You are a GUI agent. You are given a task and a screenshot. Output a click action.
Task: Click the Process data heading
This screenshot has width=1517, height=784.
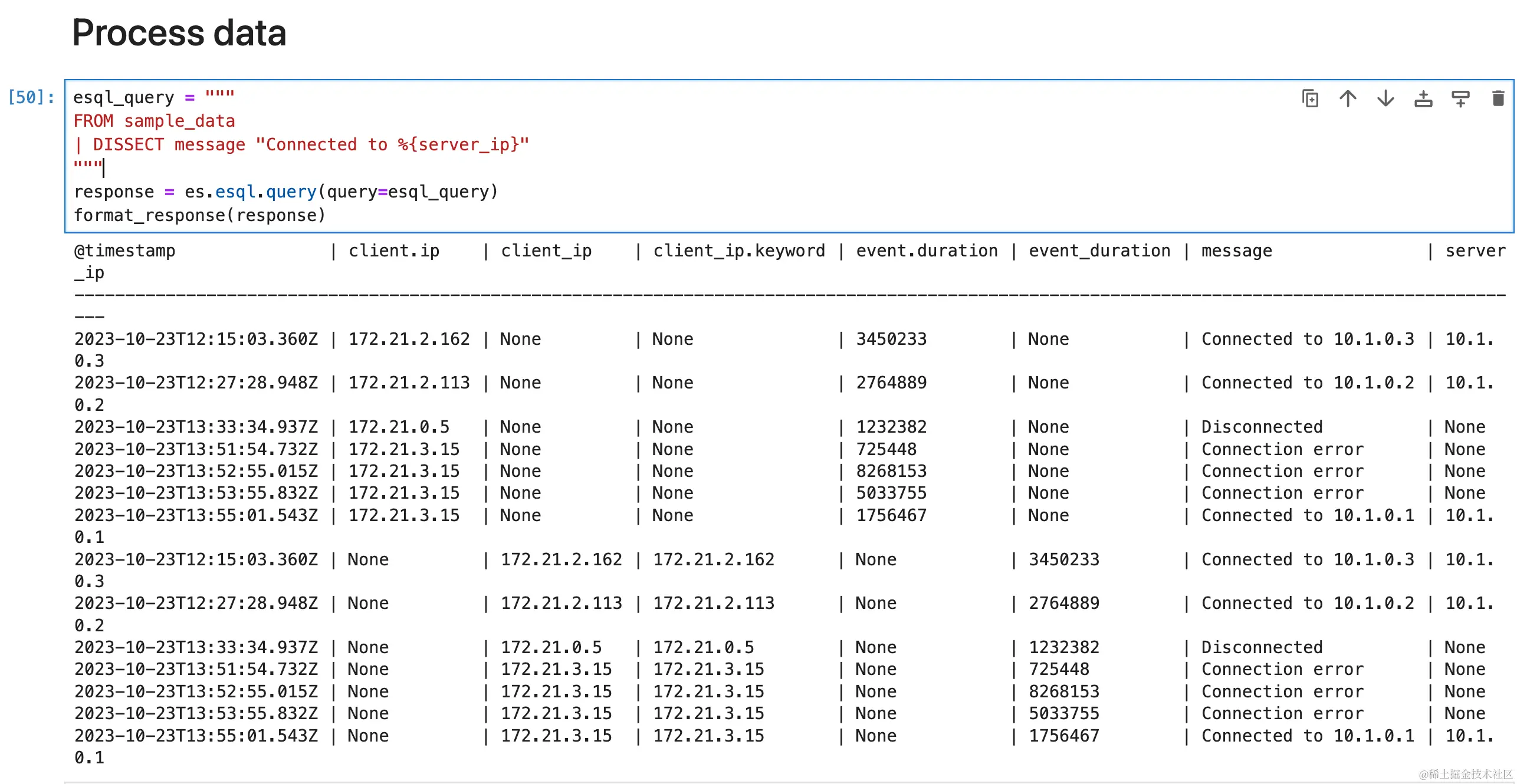pos(179,33)
